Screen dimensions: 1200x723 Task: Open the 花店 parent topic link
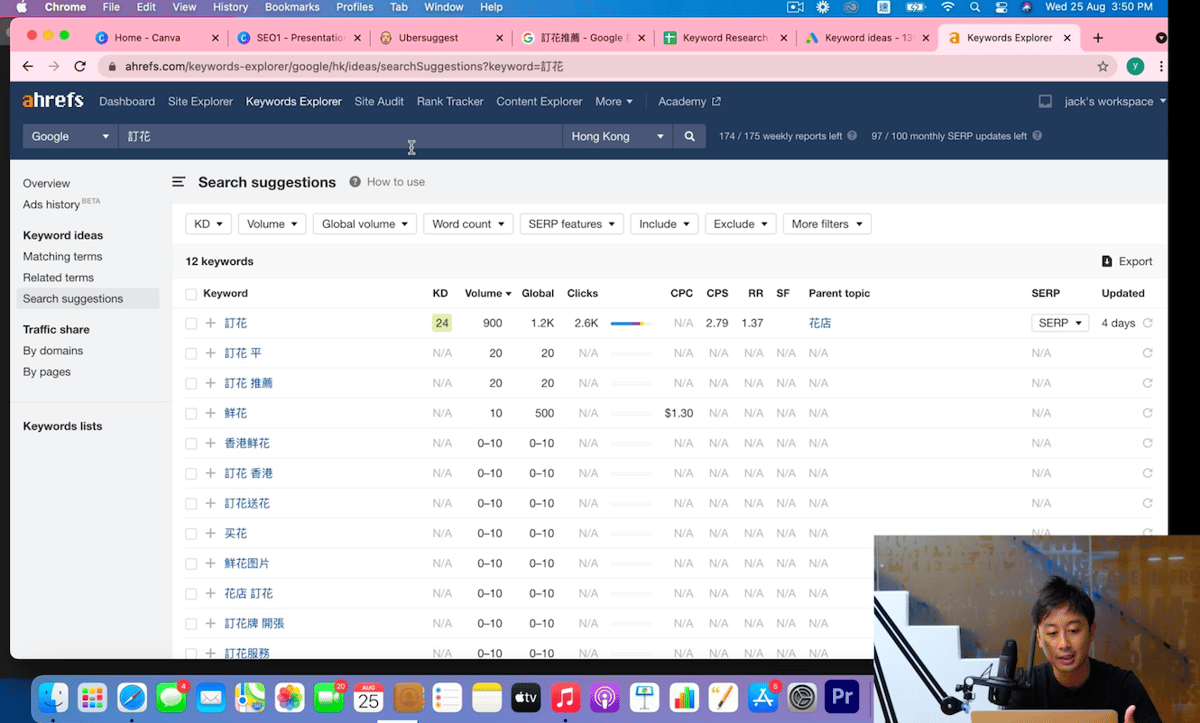(819, 323)
